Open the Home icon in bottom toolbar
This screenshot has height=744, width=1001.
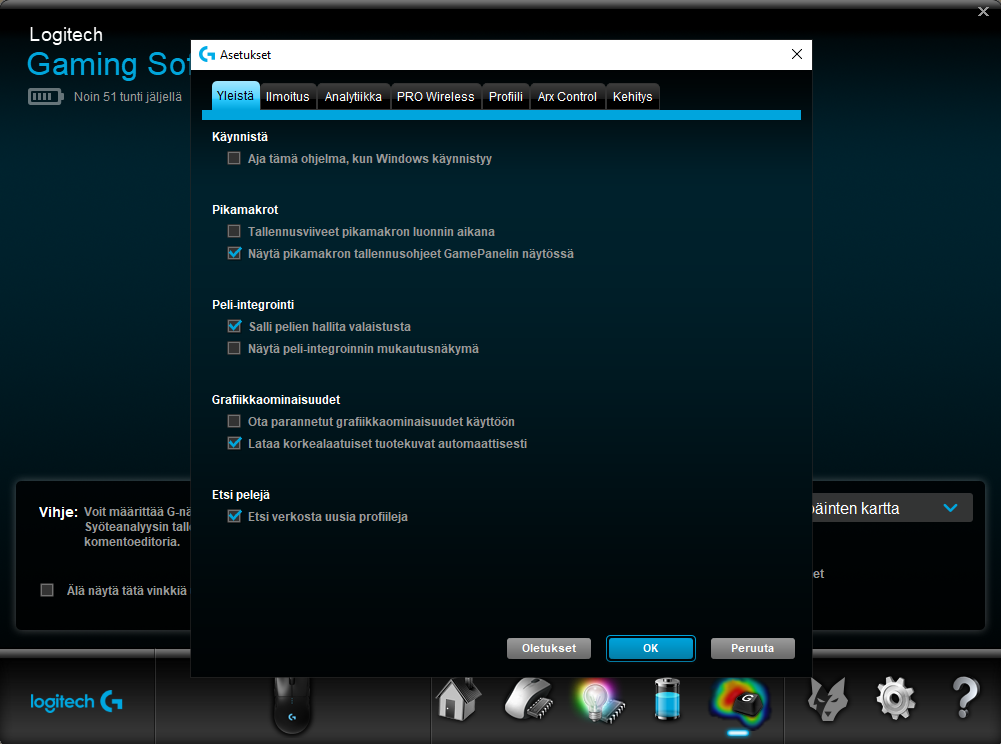[x=458, y=700]
